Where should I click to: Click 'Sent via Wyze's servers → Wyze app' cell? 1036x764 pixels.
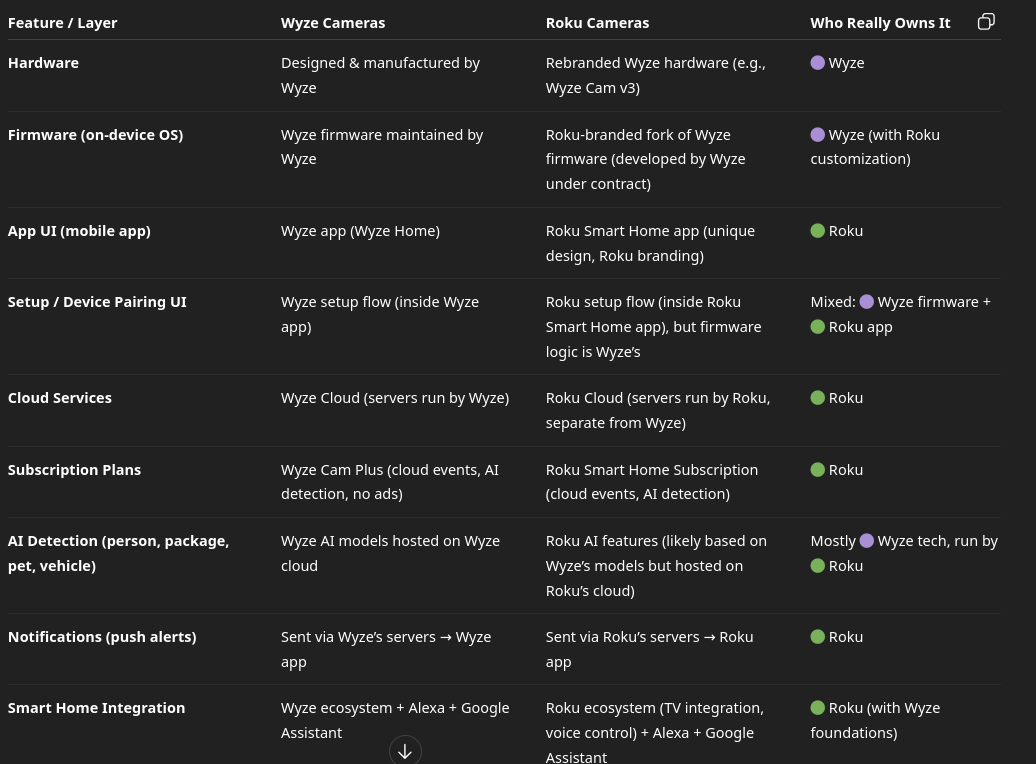tap(386, 650)
